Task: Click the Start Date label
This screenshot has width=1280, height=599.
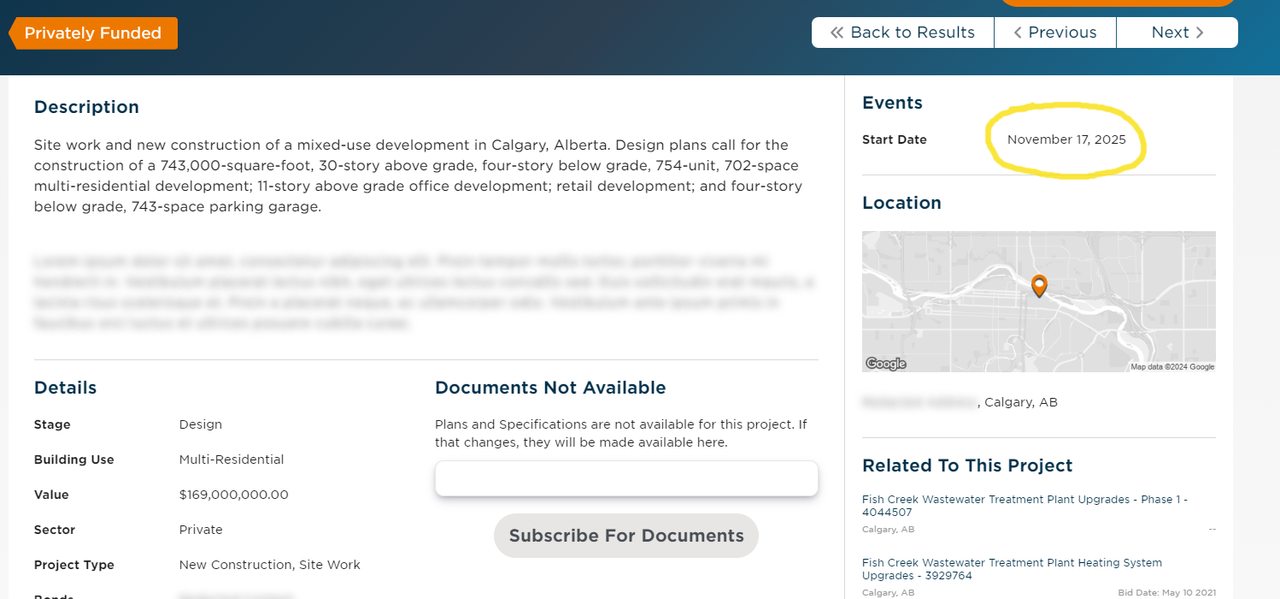Action: point(894,140)
